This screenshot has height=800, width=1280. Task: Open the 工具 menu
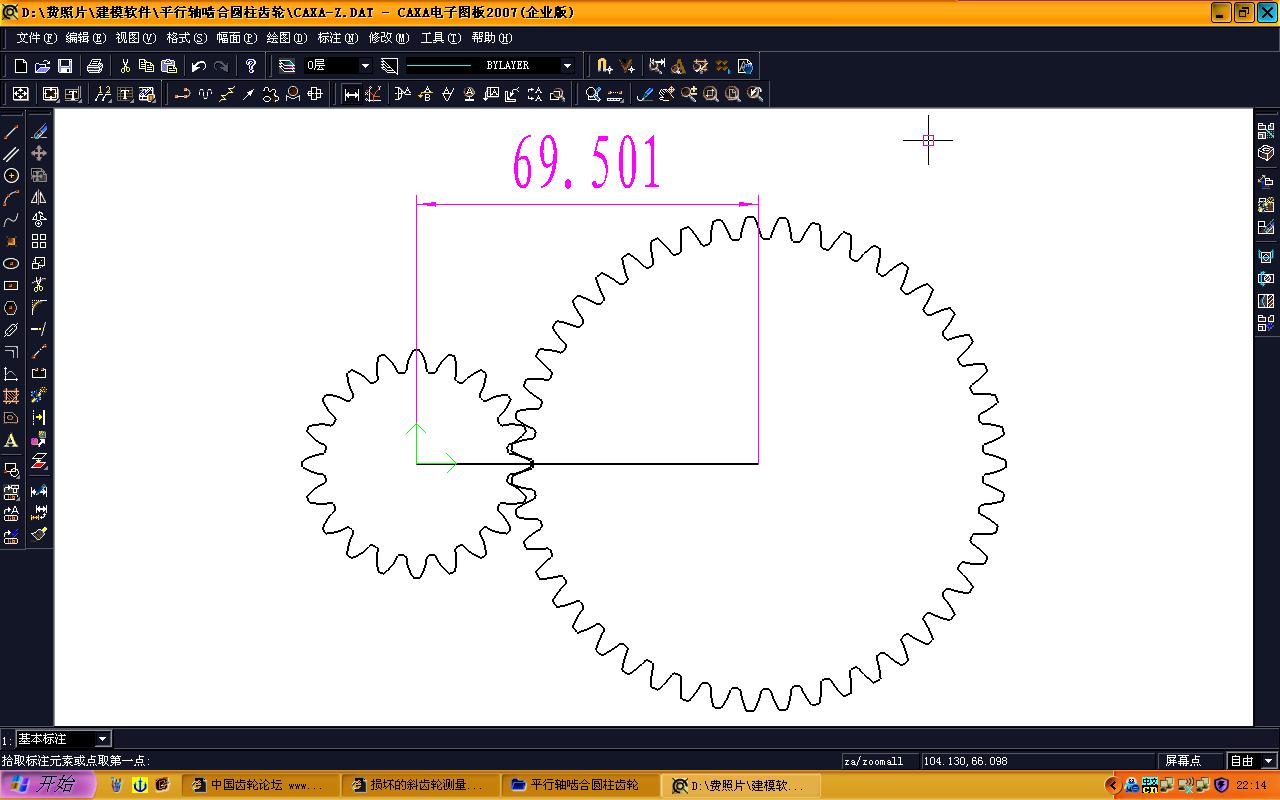(x=441, y=38)
